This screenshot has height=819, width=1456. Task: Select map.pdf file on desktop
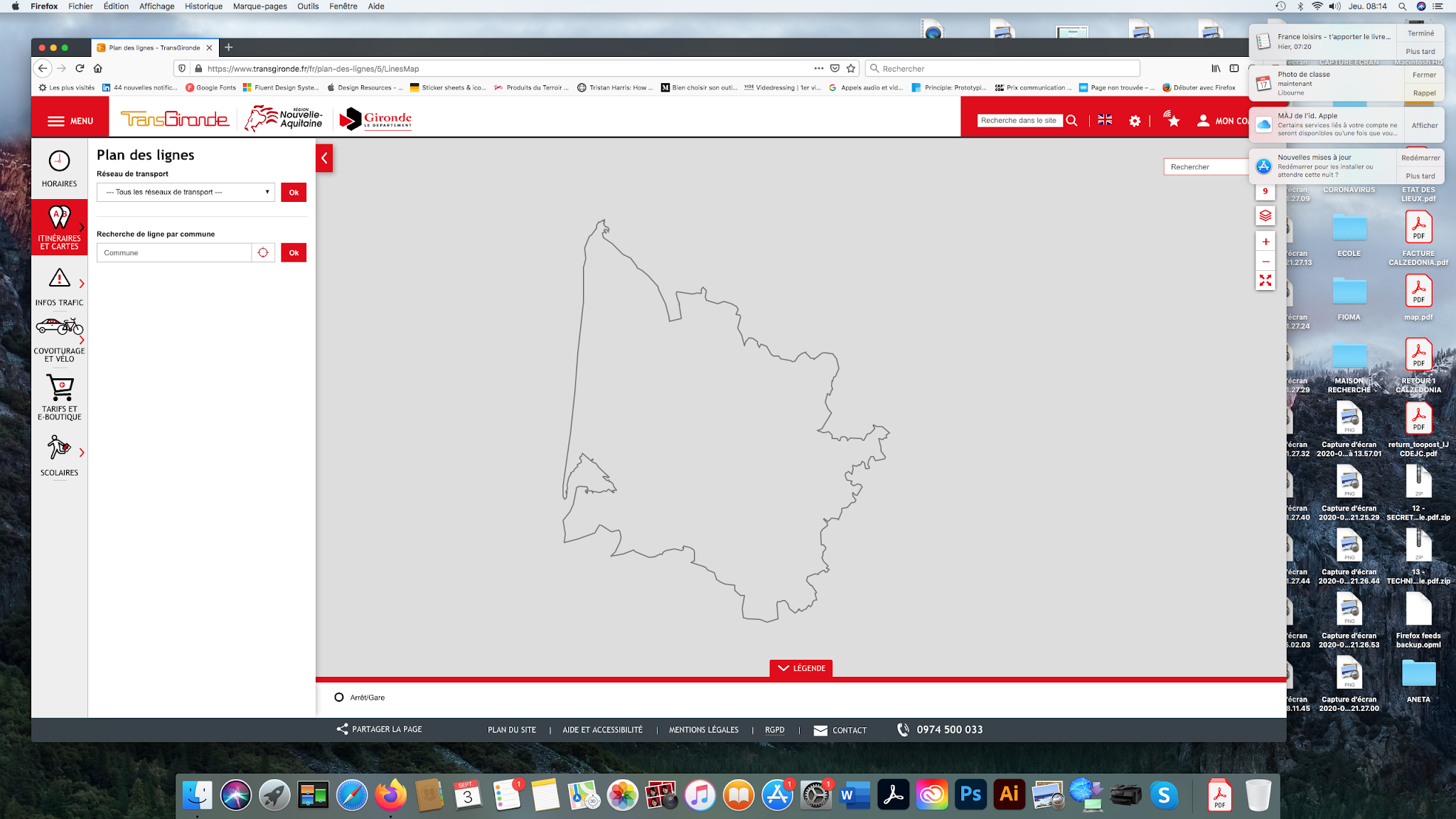point(1418,297)
